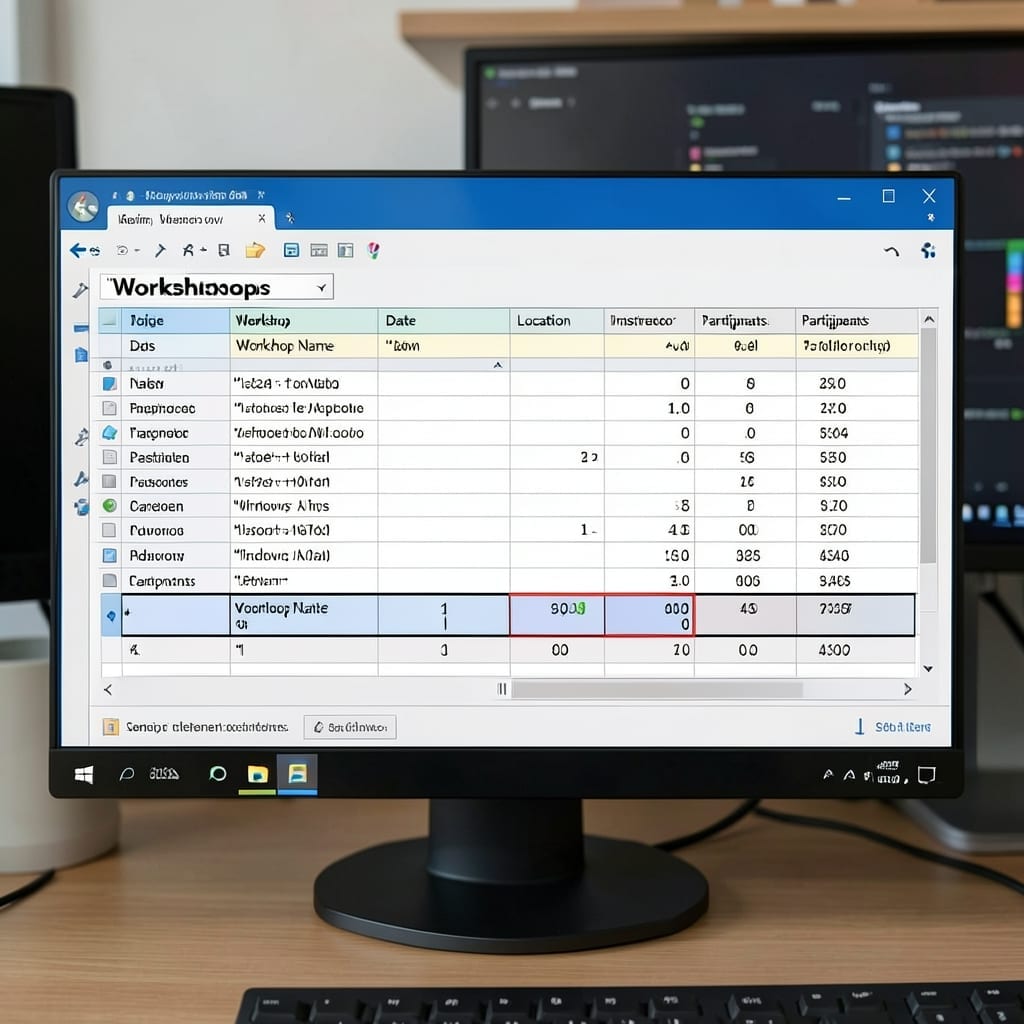Click the horizontal scrollbar split handle
The image size is (1024, 1024).
[x=502, y=689]
